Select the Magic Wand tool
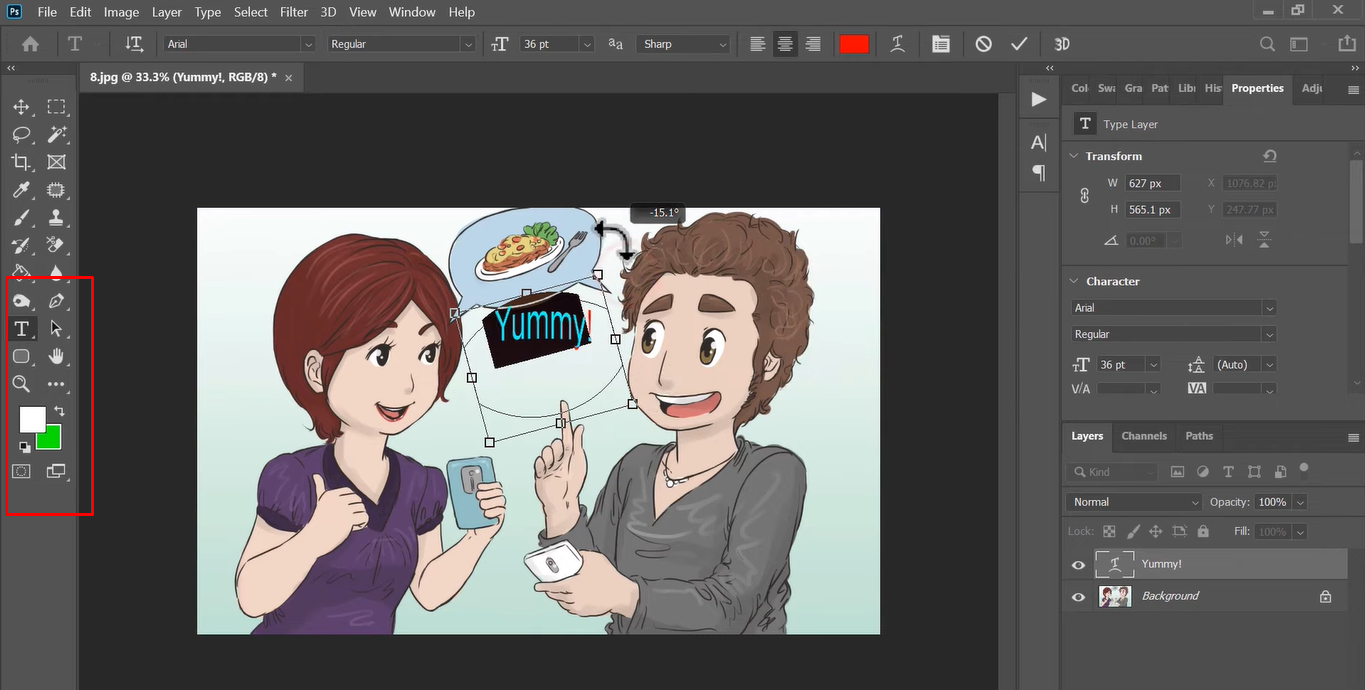This screenshot has height=690, width=1365. [x=57, y=134]
